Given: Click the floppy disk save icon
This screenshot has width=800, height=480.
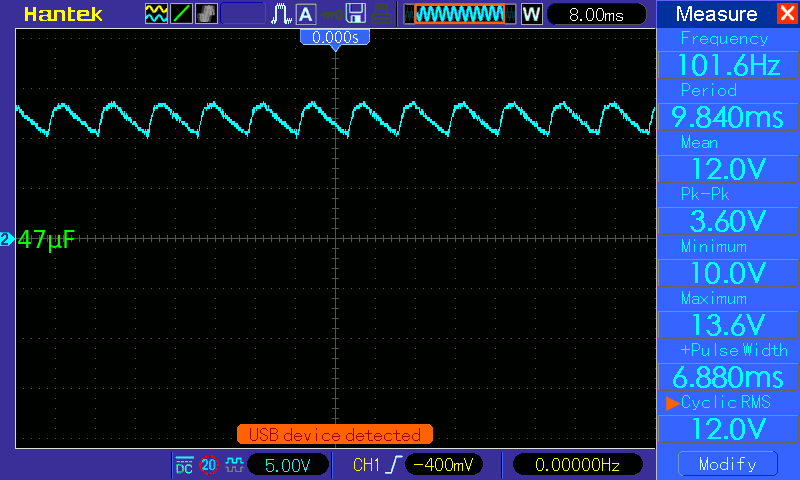Looking at the screenshot, I should click(356, 14).
